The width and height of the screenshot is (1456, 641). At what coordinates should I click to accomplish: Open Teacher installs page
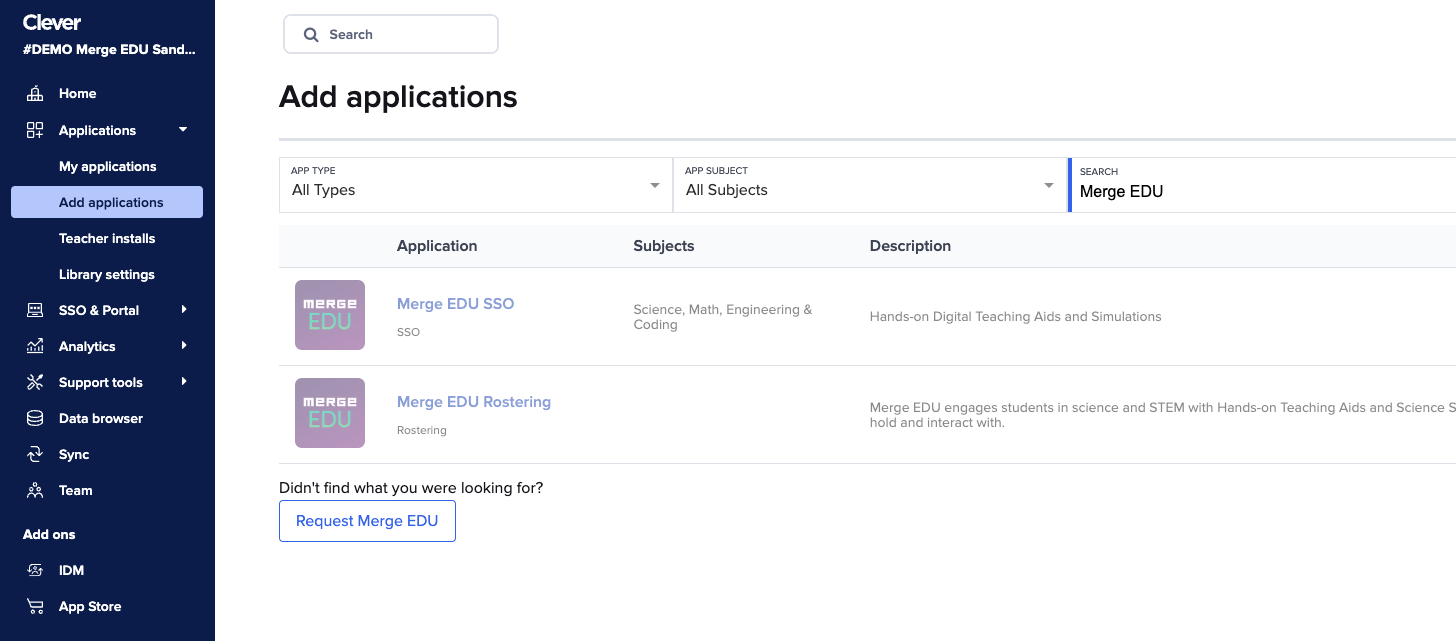pyautogui.click(x=107, y=238)
